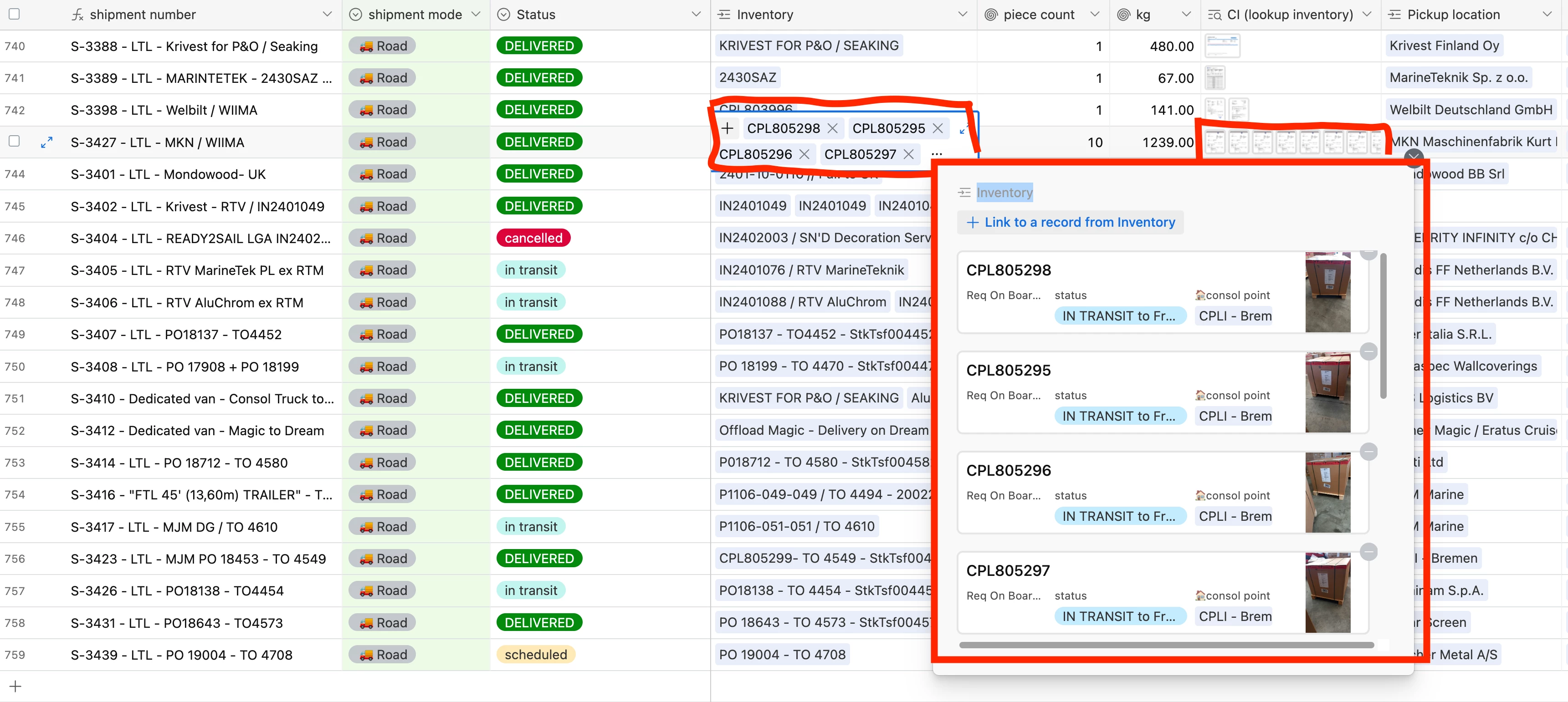Image resolution: width=1568 pixels, height=702 pixels.
Task: Click the cancelled status badge for S-3404
Action: [x=533, y=239]
